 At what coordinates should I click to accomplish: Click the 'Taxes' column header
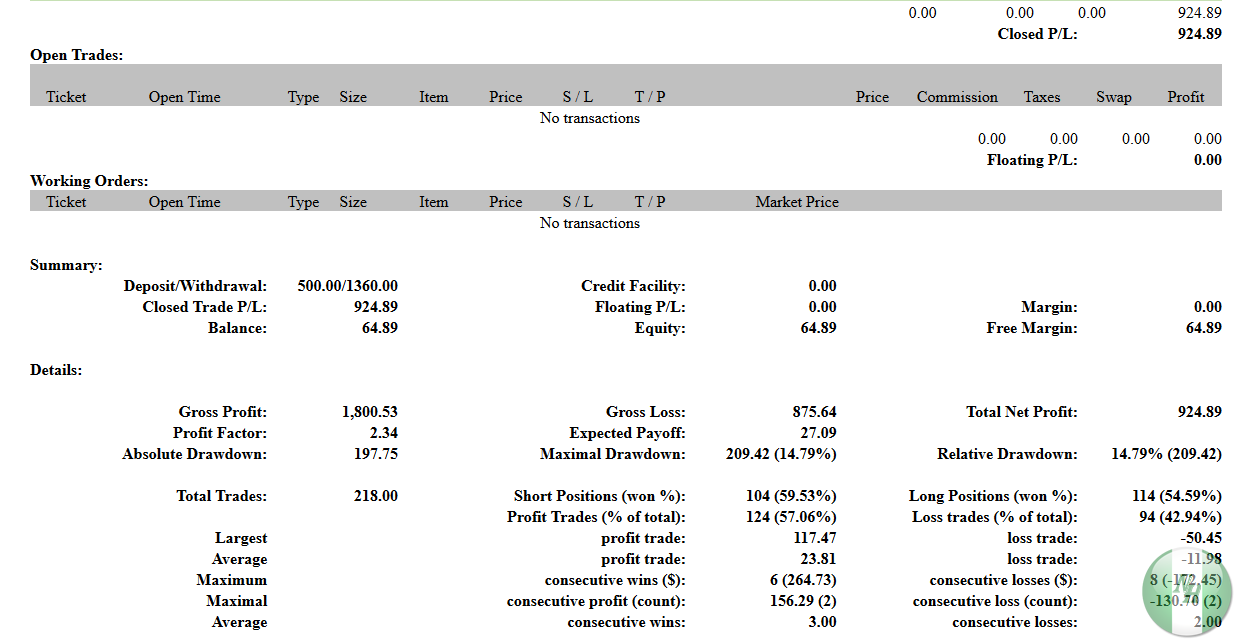1041,97
